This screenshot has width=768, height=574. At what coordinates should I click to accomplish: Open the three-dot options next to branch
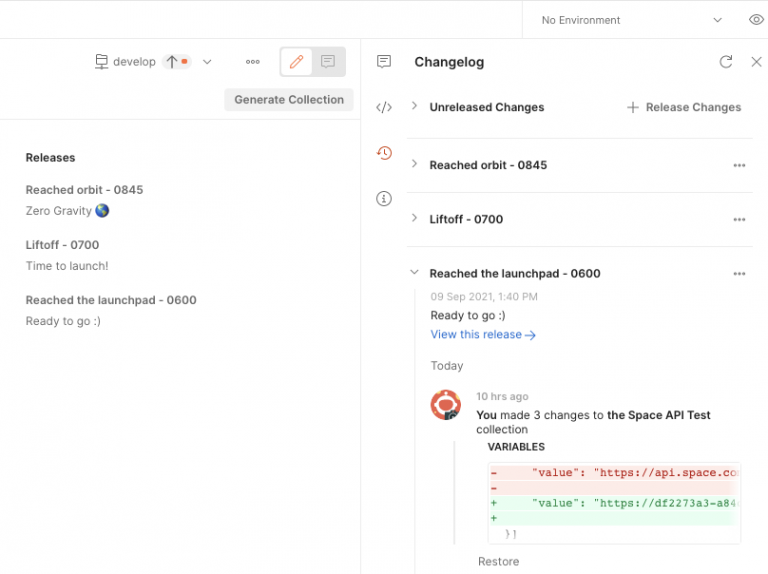click(x=253, y=62)
